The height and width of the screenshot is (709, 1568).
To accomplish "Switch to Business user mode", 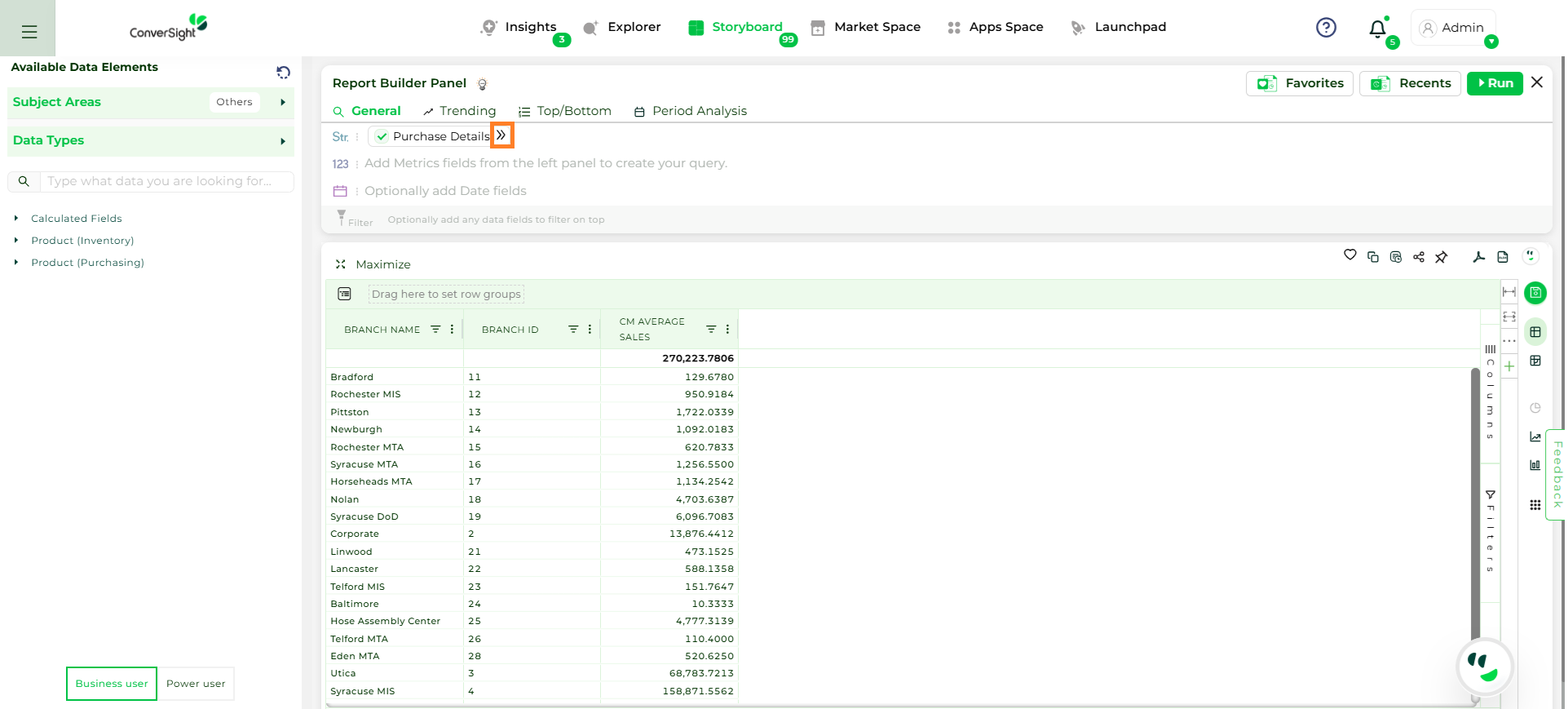I will coord(112,684).
